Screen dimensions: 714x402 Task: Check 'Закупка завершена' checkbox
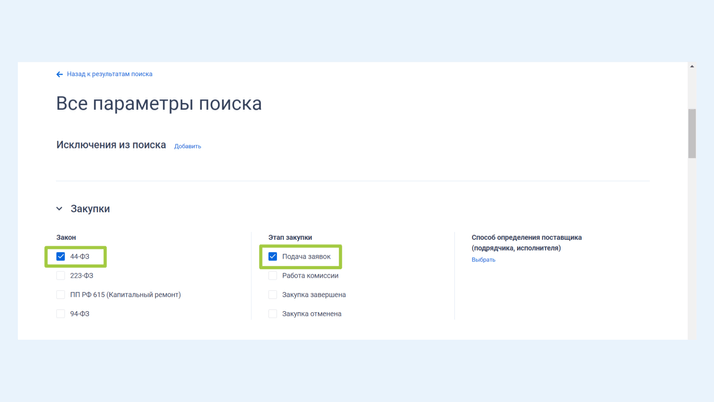[272, 295]
